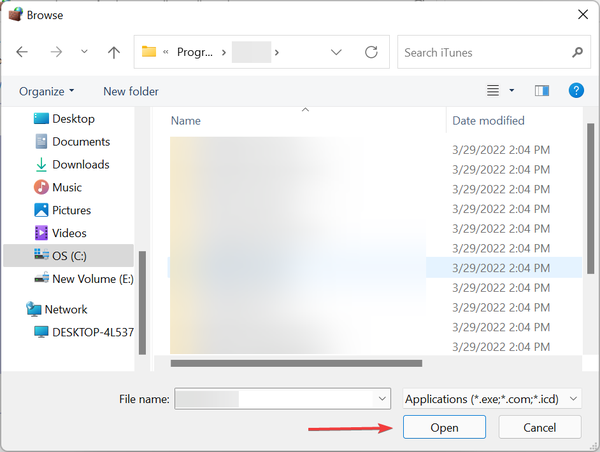Screen dimensions: 600x452
Task: Close the Browse dialog
Action: tap(583, 15)
